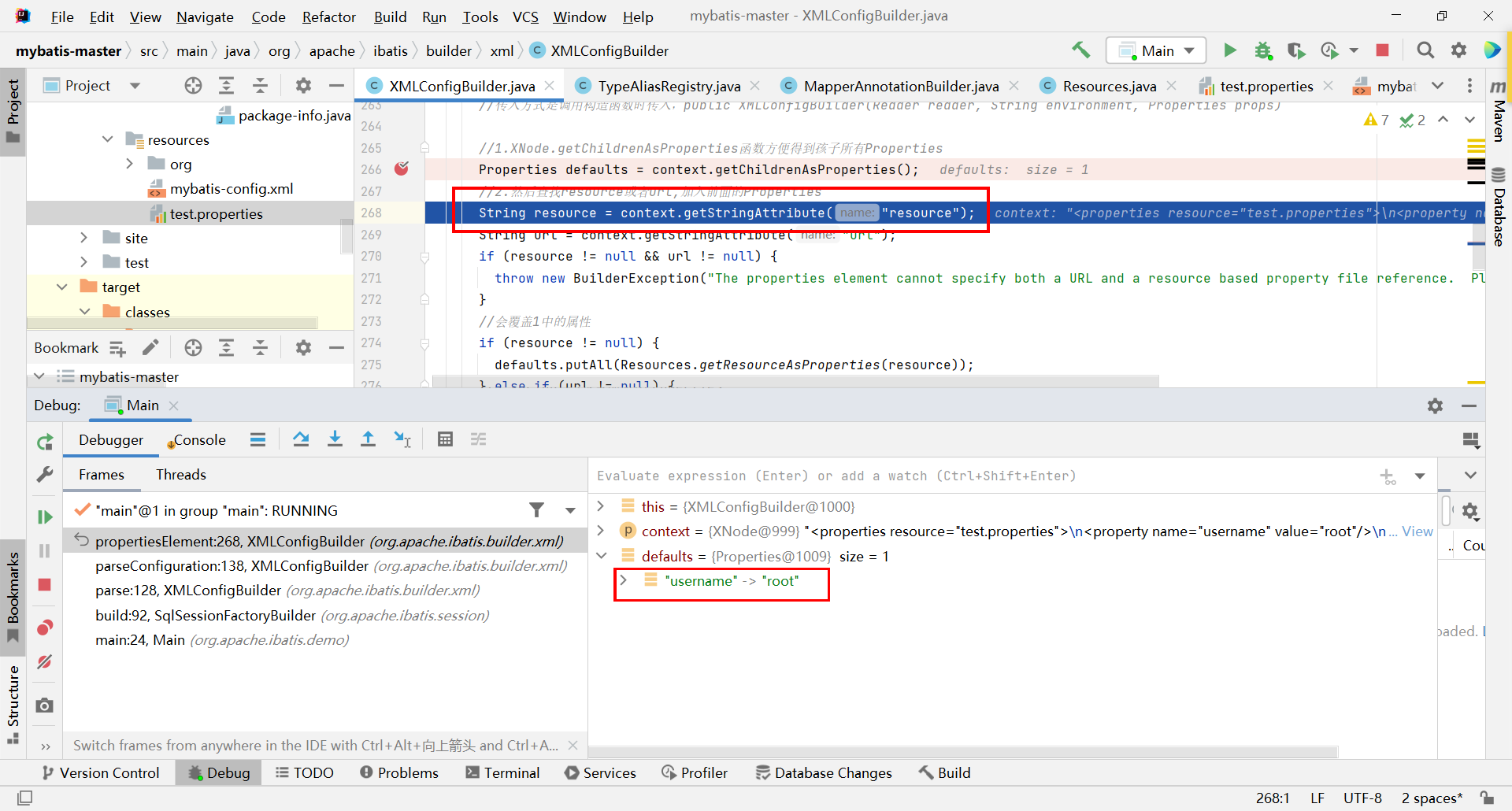Open mybatis-config.xml in the project tree
The width and height of the screenshot is (1512, 811).
[x=232, y=189]
